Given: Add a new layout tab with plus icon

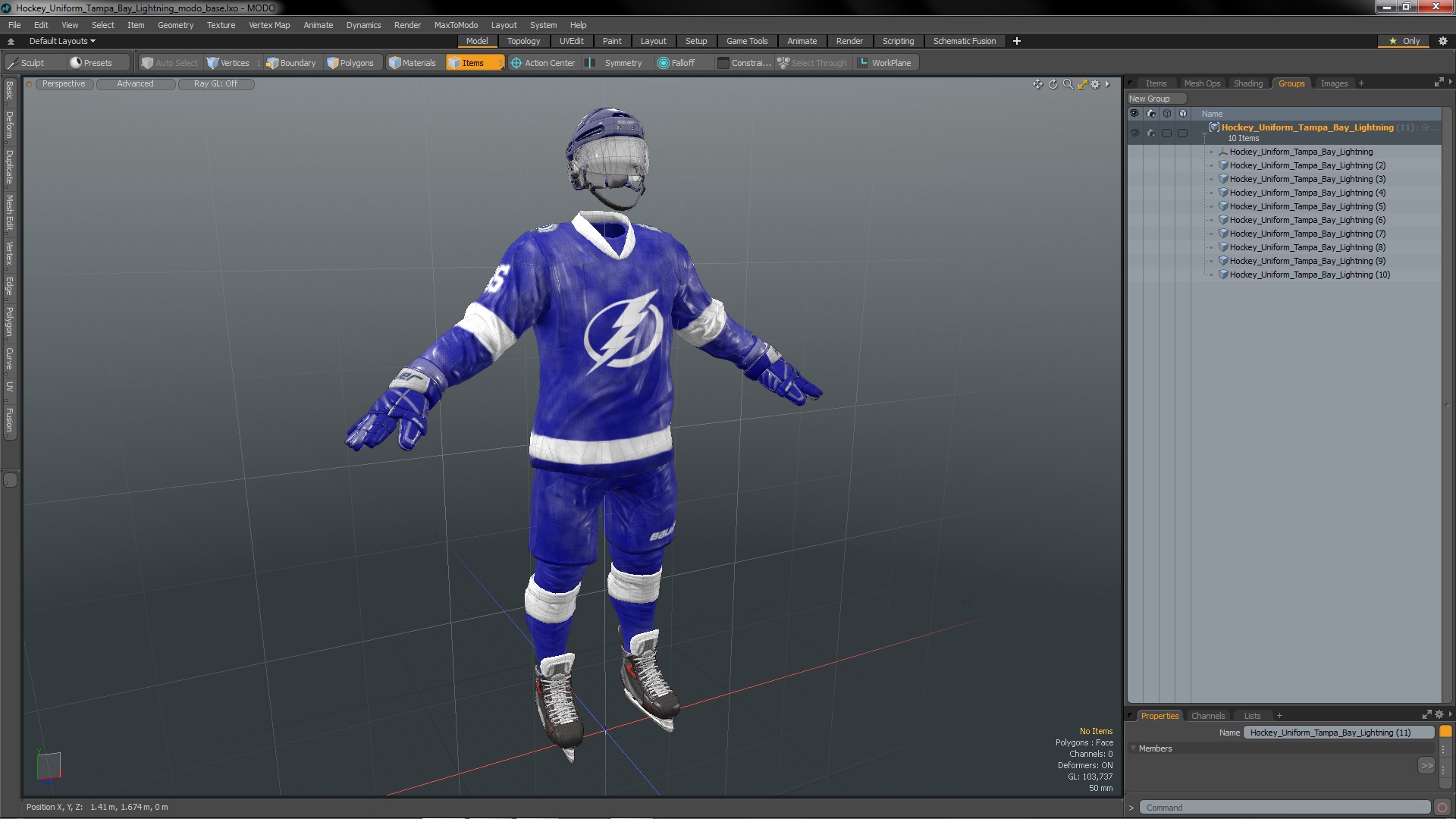Looking at the screenshot, I should pos(1017,41).
